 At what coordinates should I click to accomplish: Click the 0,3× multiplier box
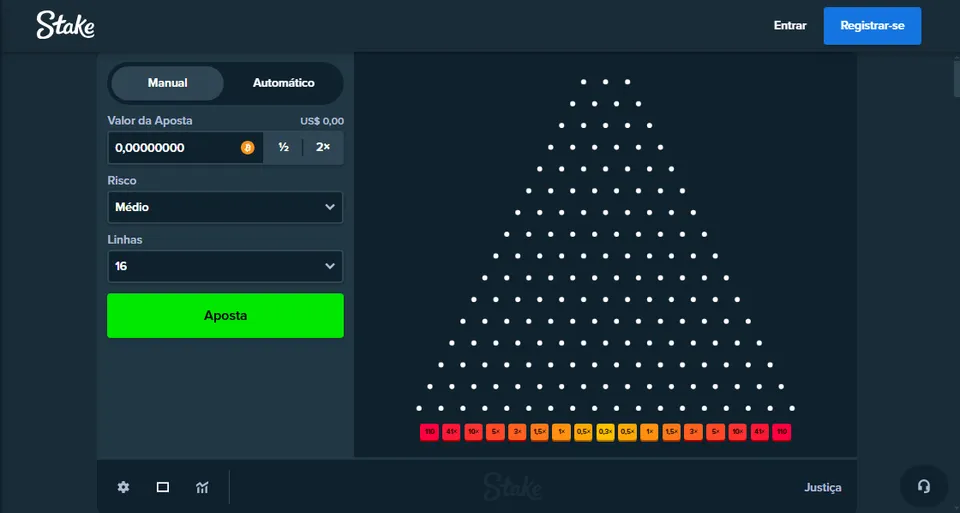(606, 432)
